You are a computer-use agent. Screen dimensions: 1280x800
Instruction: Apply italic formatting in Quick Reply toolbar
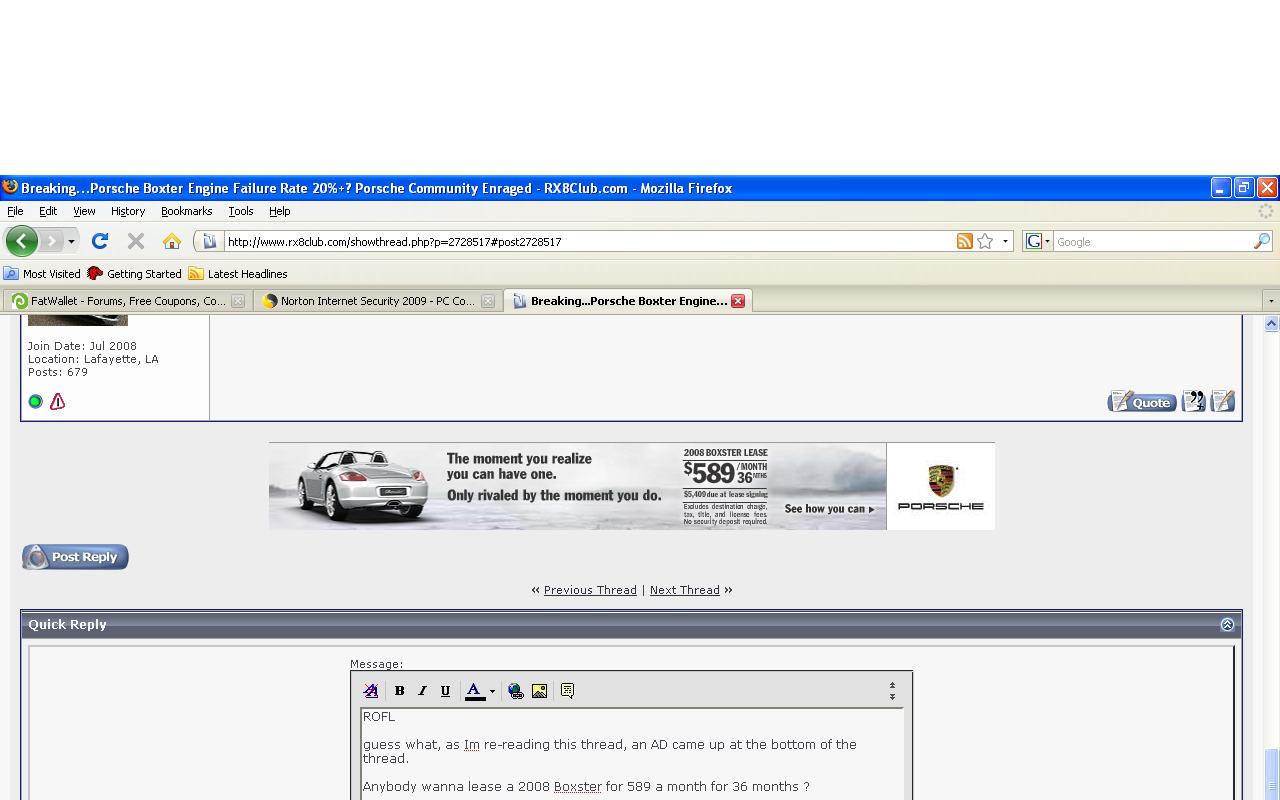click(422, 691)
